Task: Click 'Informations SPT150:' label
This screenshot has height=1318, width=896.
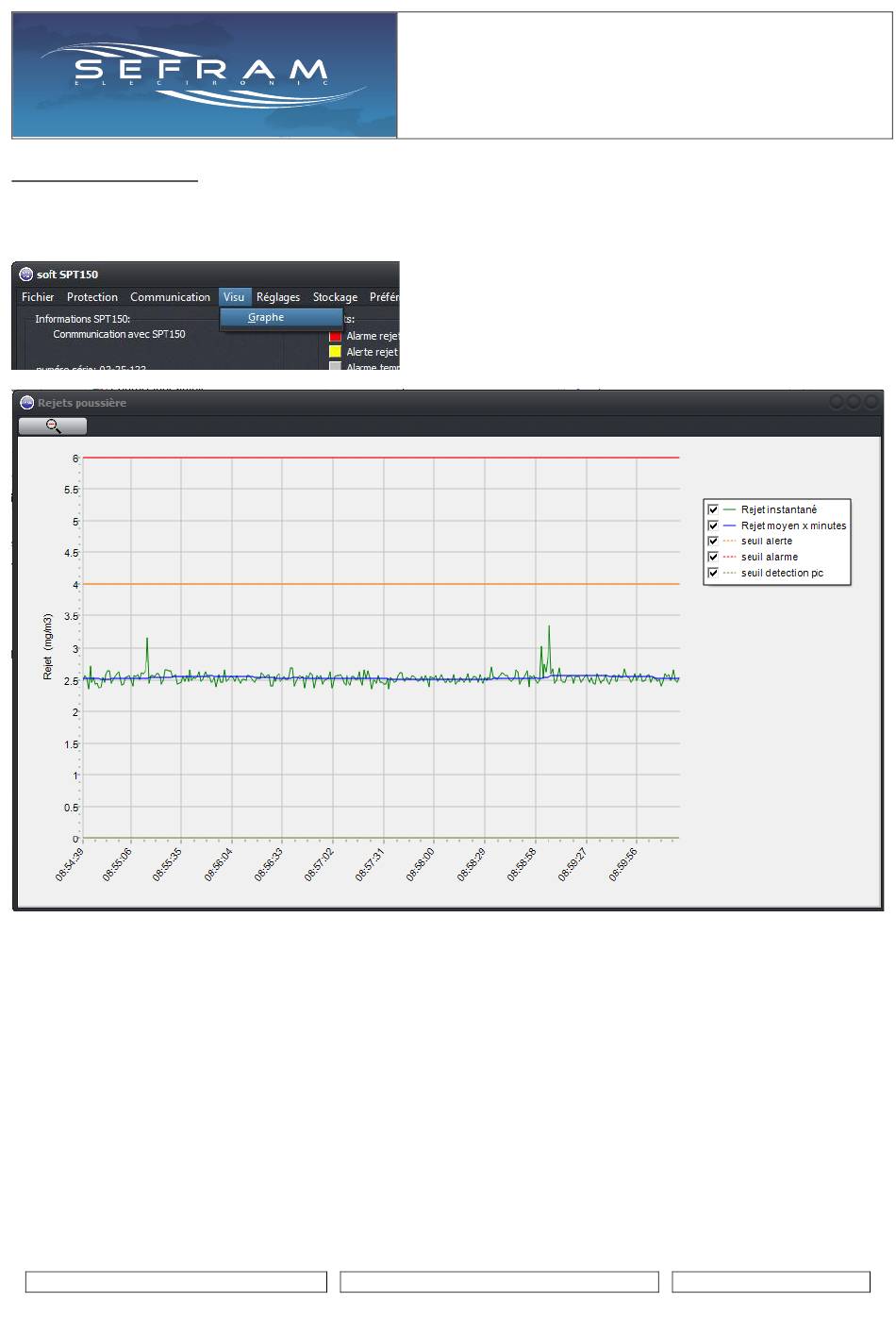Action: [x=82, y=319]
